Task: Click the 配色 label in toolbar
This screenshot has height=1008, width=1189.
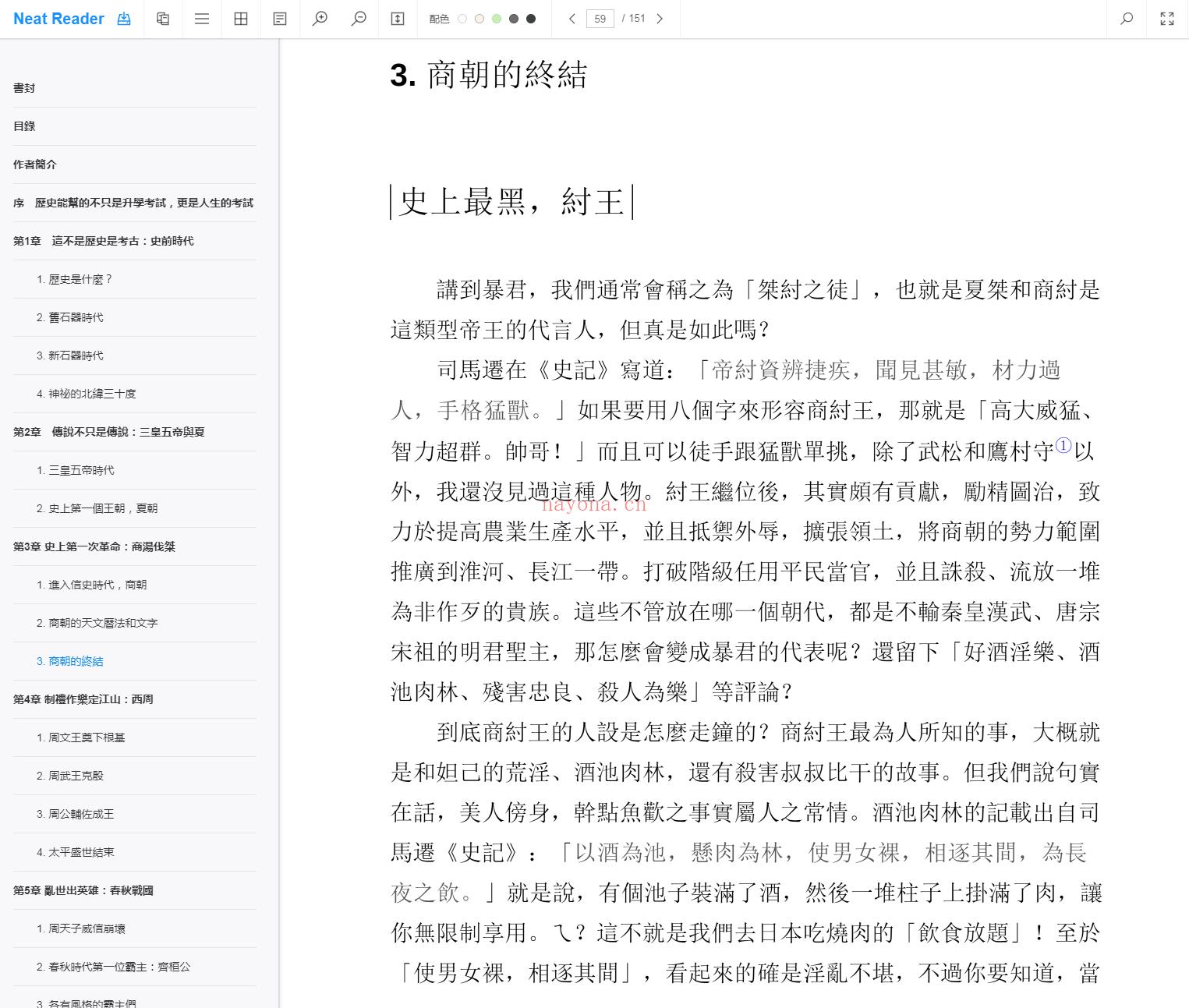Action: tap(439, 19)
